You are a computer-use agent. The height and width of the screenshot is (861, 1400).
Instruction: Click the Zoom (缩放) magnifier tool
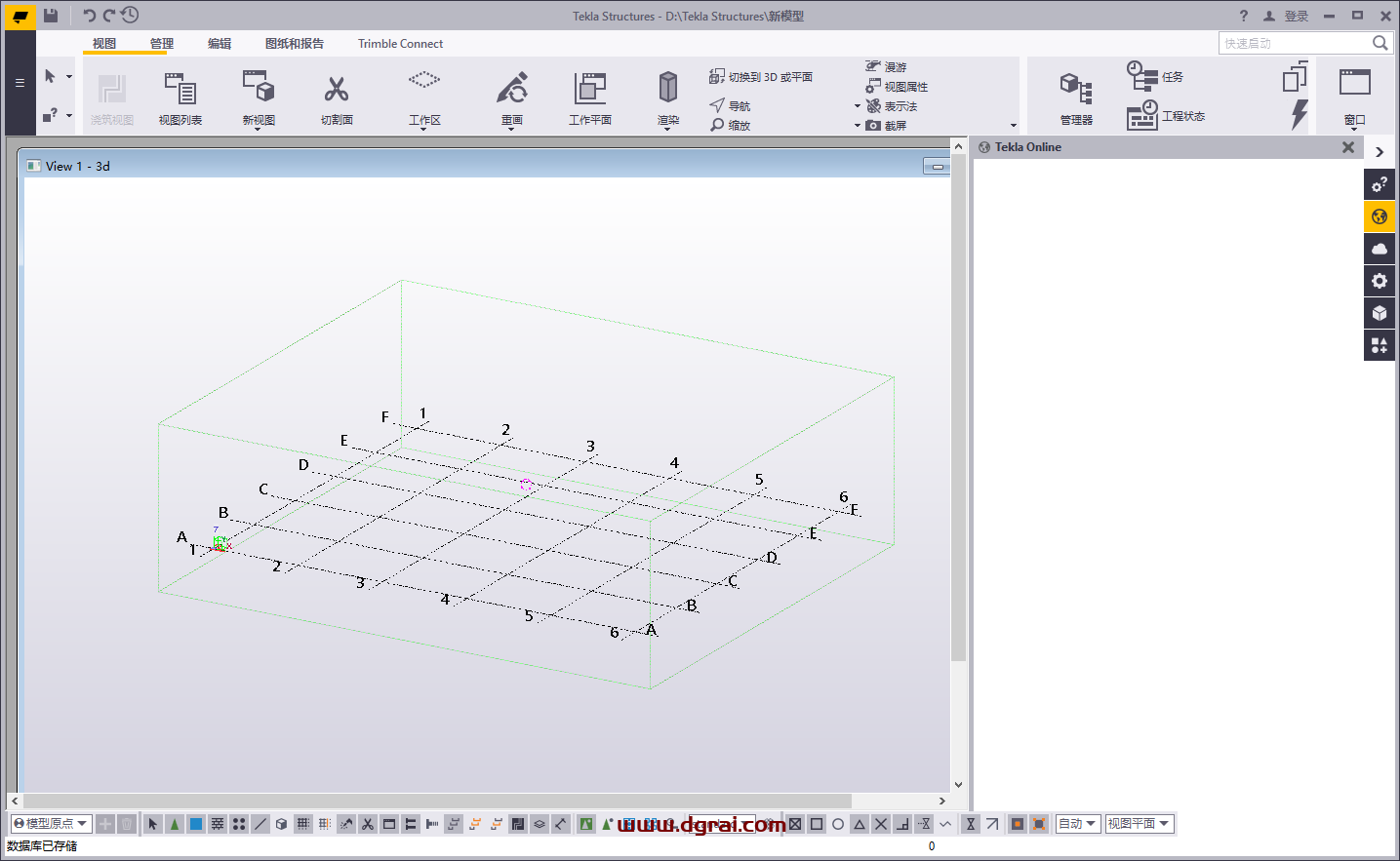pos(730,125)
